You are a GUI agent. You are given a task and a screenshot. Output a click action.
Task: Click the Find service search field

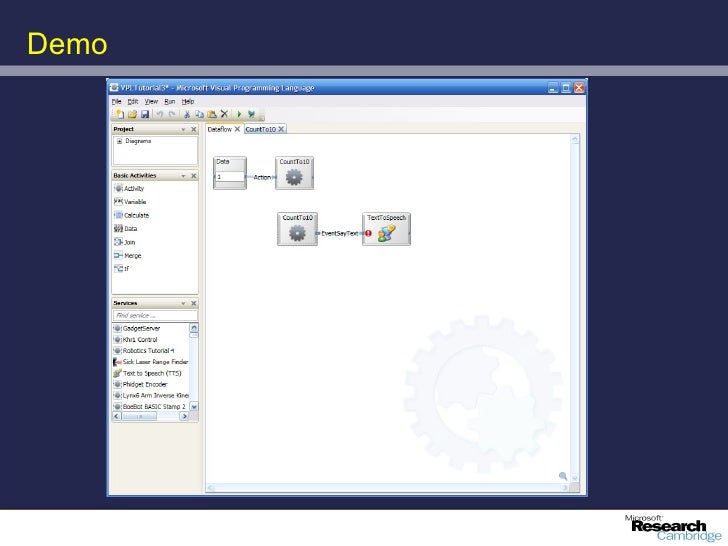pos(155,315)
